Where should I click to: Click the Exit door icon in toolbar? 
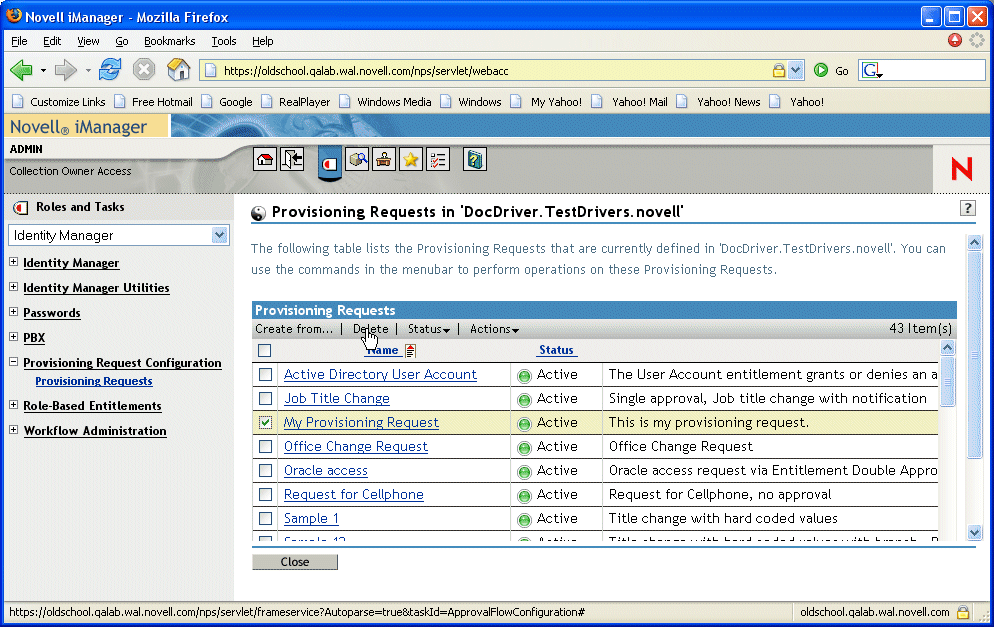point(292,160)
